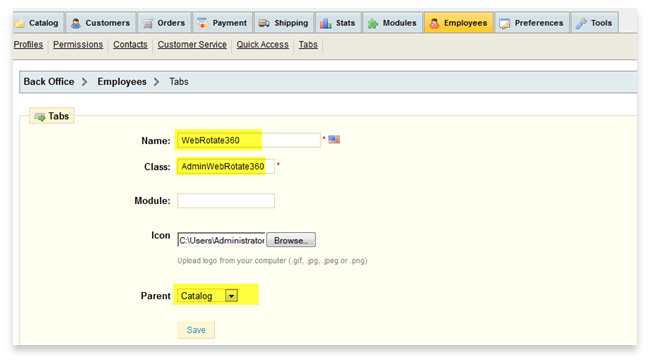Open the Catalog tab

[x=38, y=22]
